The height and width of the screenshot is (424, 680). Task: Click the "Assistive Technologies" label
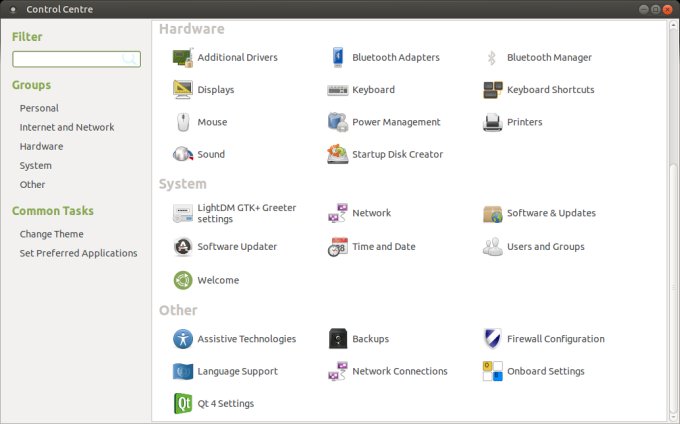pyautogui.click(x=247, y=339)
